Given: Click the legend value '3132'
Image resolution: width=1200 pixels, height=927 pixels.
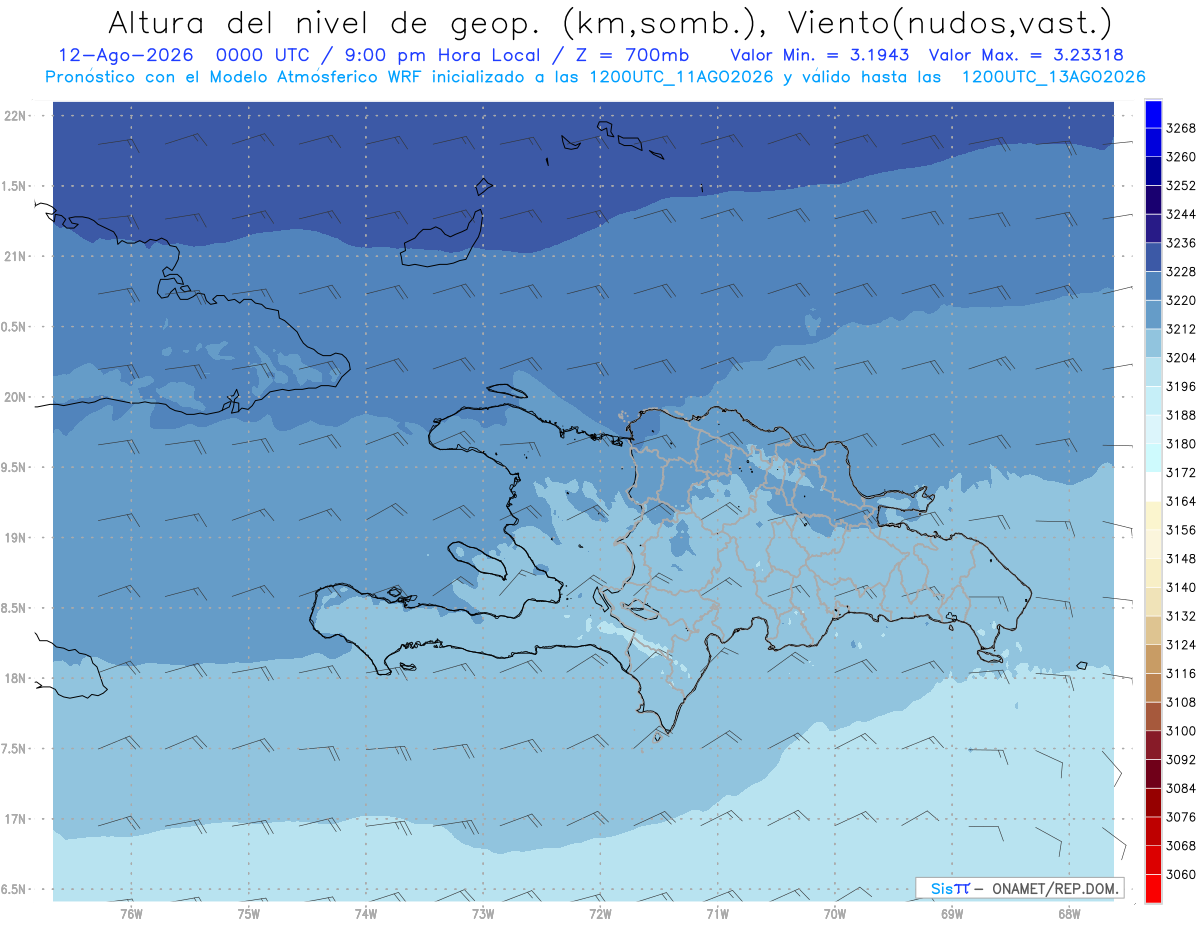Looking at the screenshot, I should (1181, 616).
